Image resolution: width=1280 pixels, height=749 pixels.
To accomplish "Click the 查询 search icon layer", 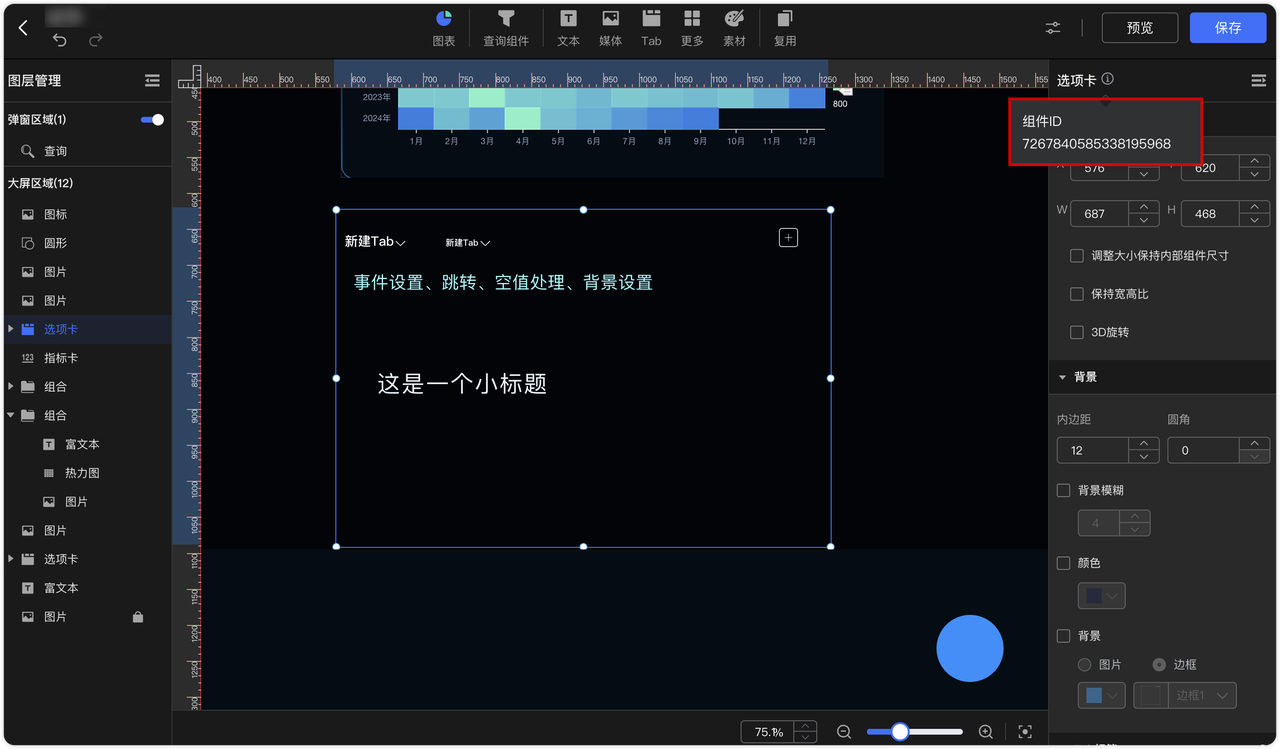I will [x=28, y=151].
